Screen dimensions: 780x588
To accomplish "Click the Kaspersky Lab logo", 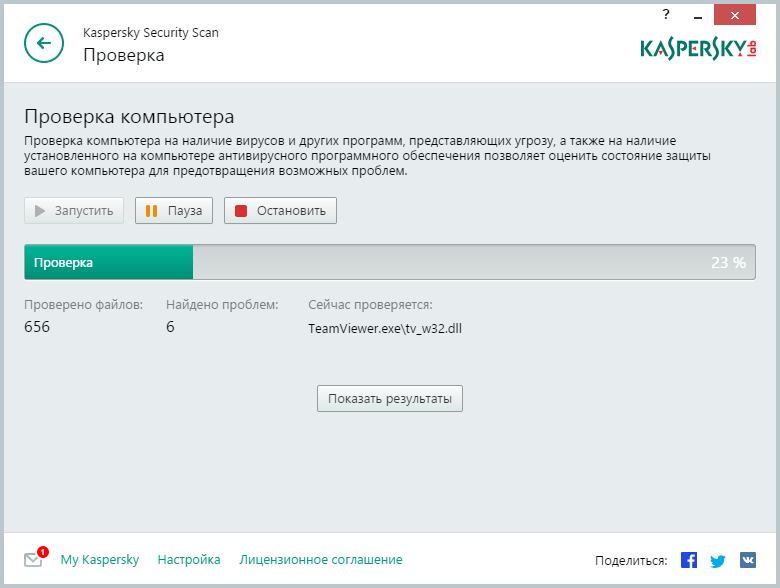I will click(x=698, y=49).
